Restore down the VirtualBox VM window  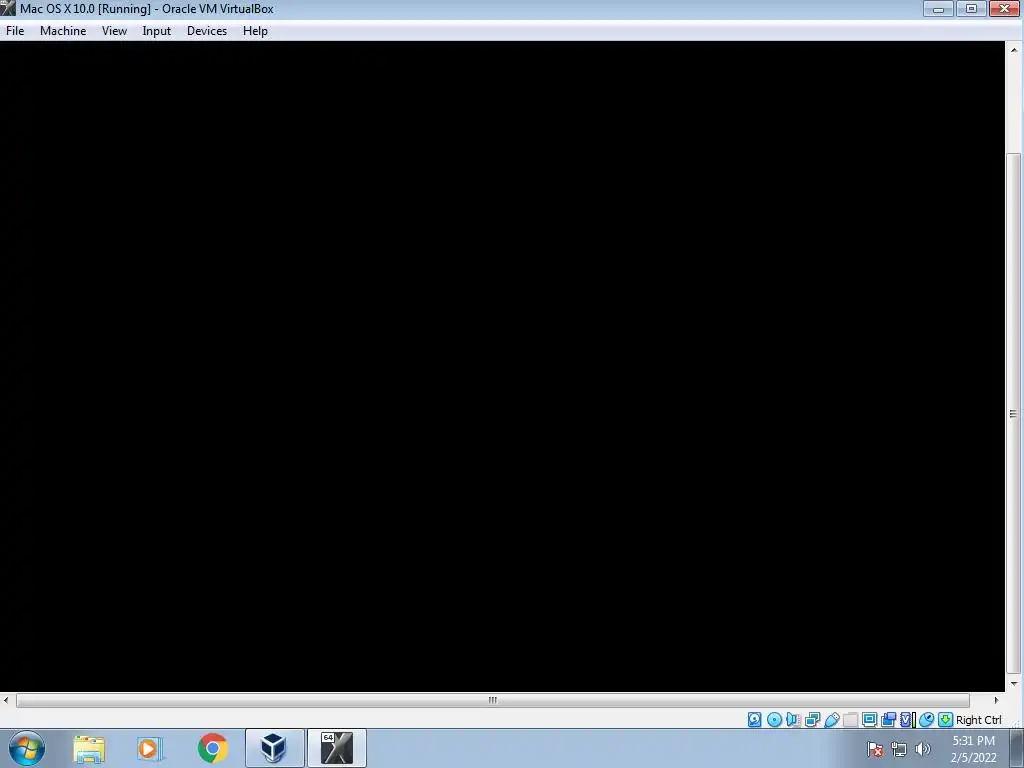tap(971, 8)
